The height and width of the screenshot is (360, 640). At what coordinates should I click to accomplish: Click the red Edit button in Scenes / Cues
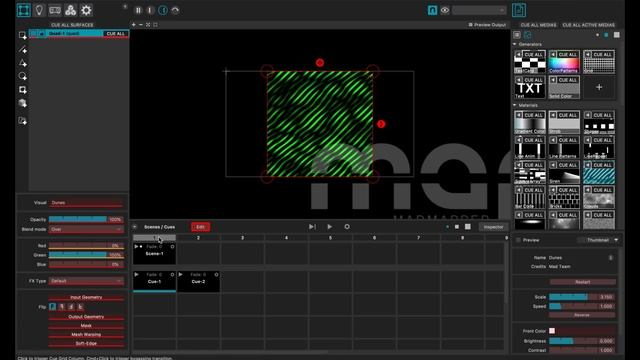200,227
